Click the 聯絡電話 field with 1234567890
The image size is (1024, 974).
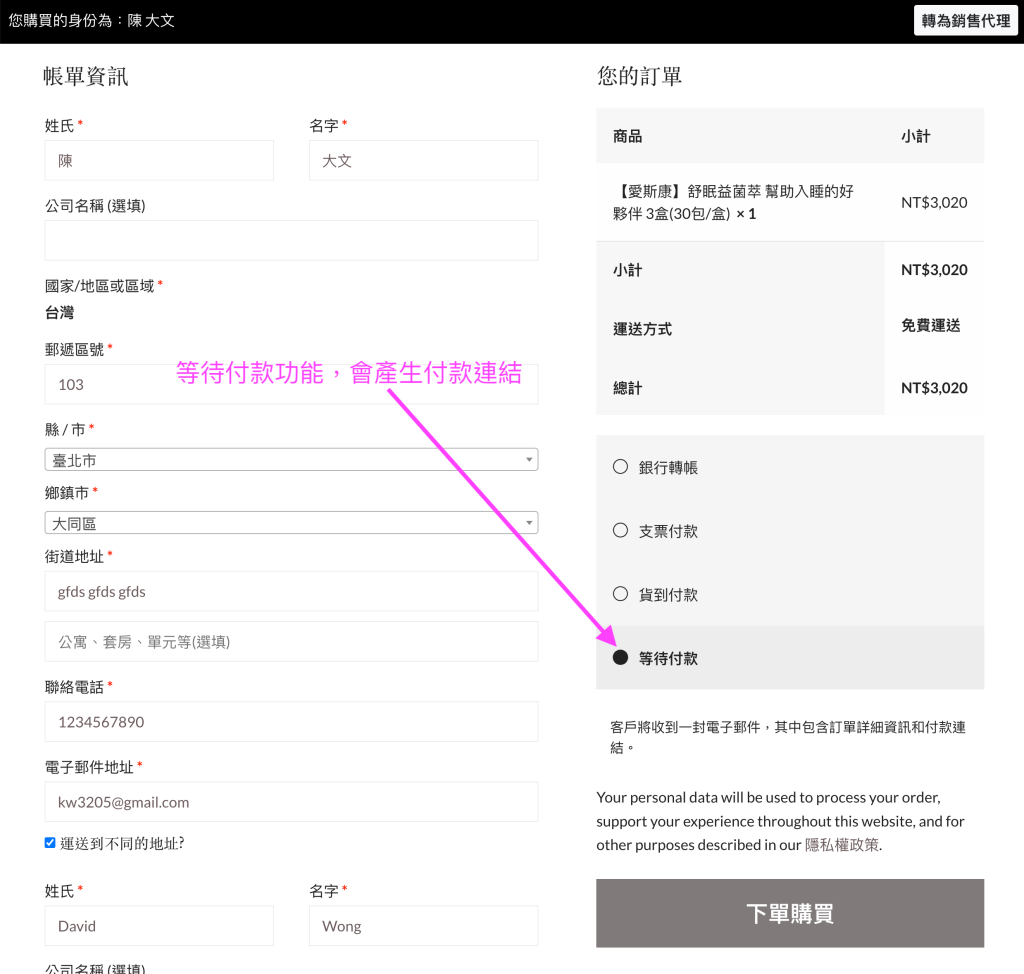tap(291, 722)
